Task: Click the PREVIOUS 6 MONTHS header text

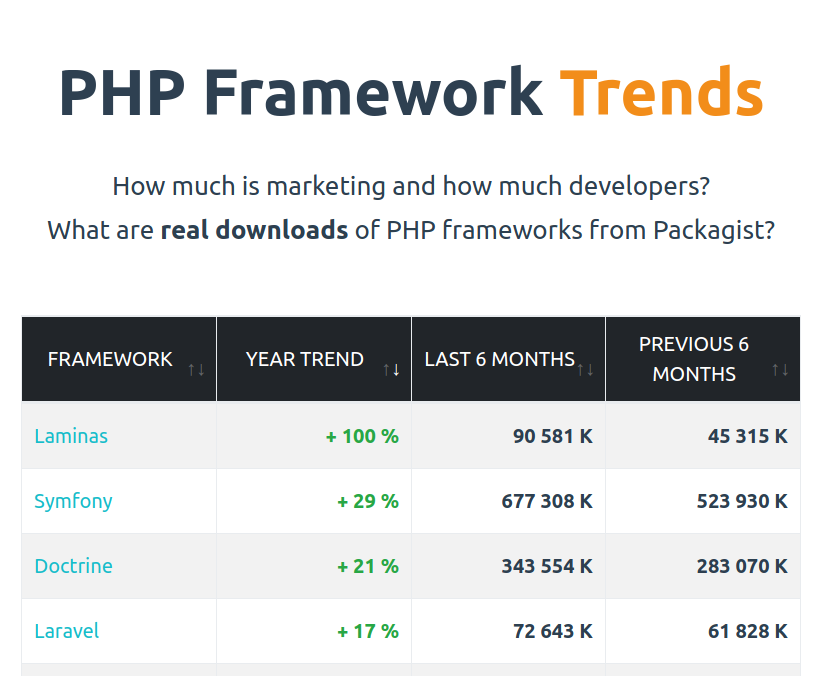Action: coord(694,359)
